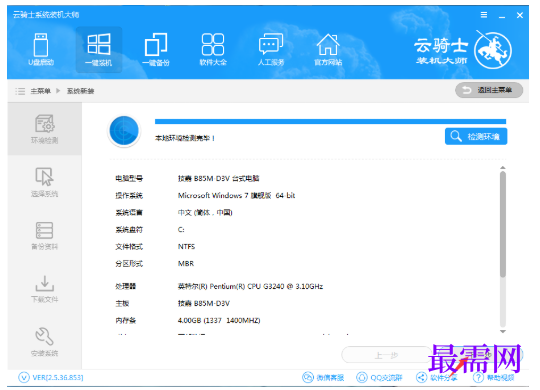Image resolution: width=540 pixels, height=390 pixels.
Task: Click the 检测环境 button
Action: [476, 136]
